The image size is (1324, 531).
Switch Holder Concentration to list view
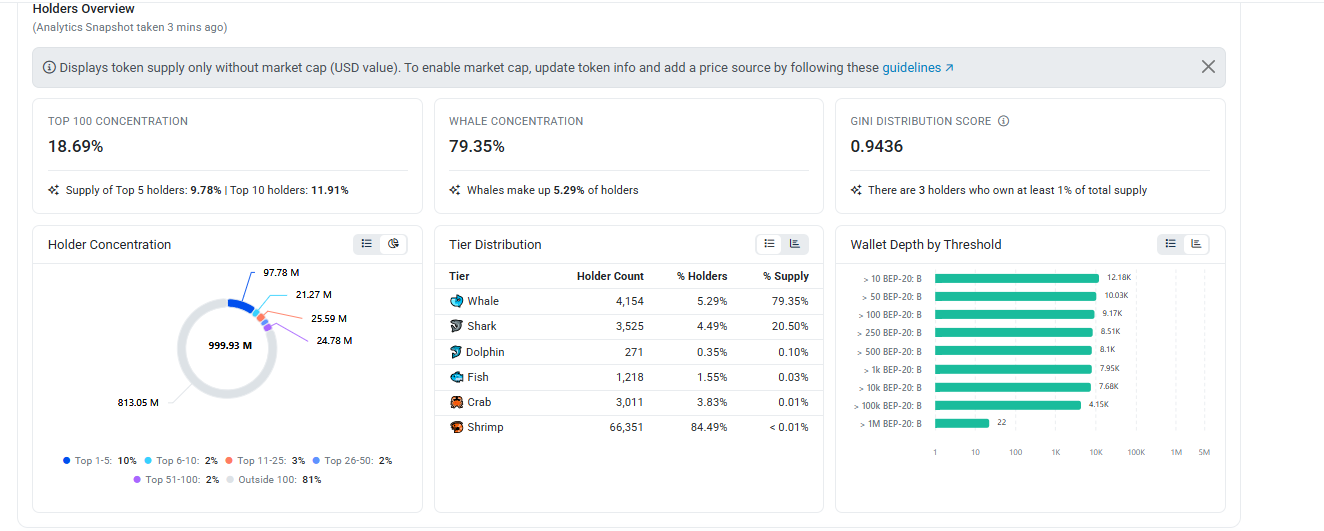pyautogui.click(x=367, y=244)
